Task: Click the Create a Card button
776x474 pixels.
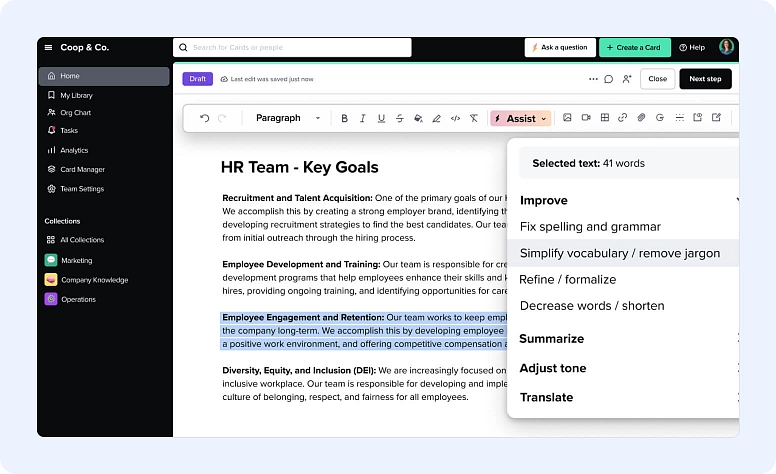Action: pyautogui.click(x=634, y=47)
